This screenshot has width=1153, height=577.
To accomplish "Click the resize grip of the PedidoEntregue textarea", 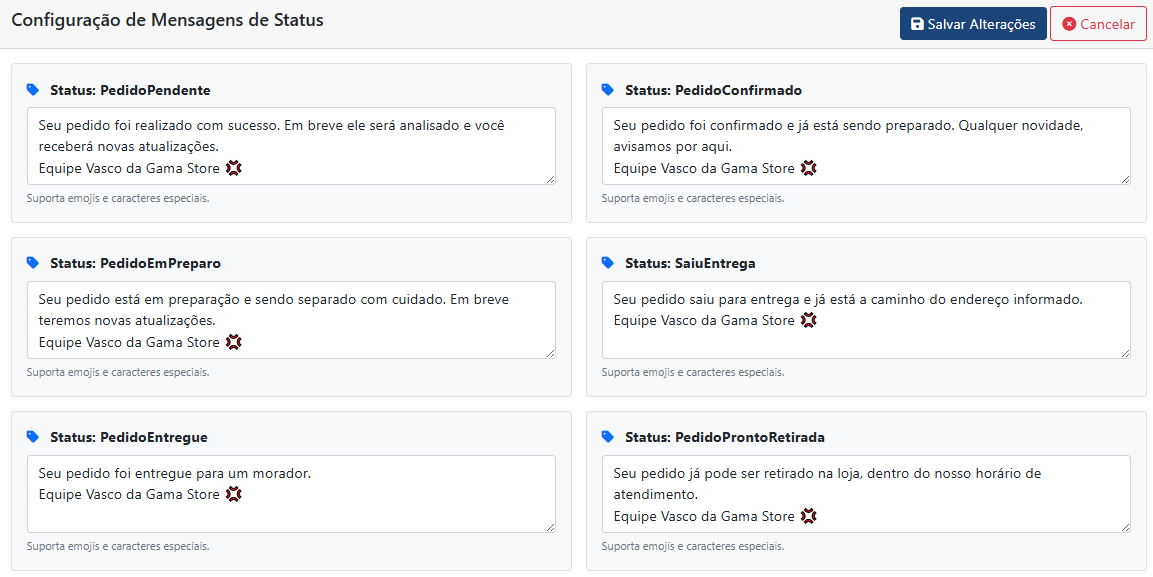I will pyautogui.click(x=552, y=528).
